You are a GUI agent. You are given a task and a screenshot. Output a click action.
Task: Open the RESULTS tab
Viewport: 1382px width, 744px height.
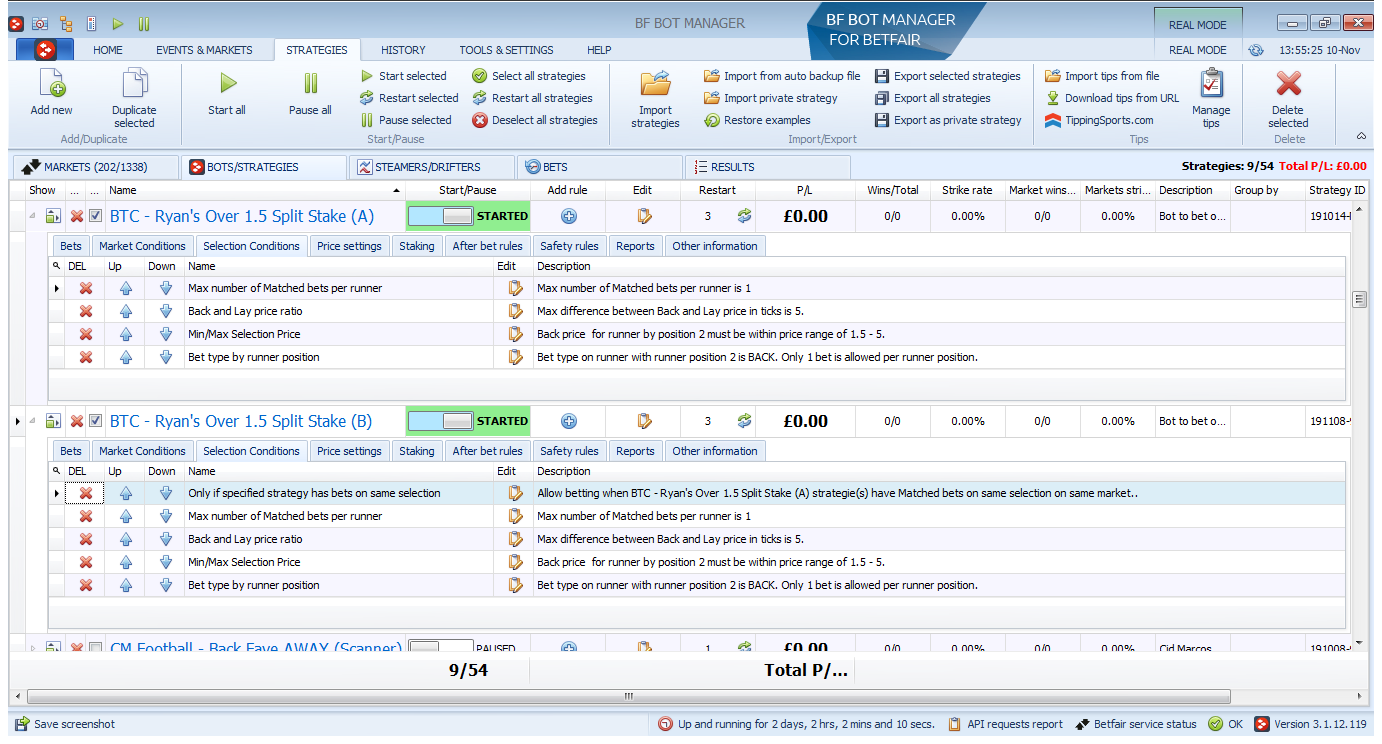pos(767,167)
